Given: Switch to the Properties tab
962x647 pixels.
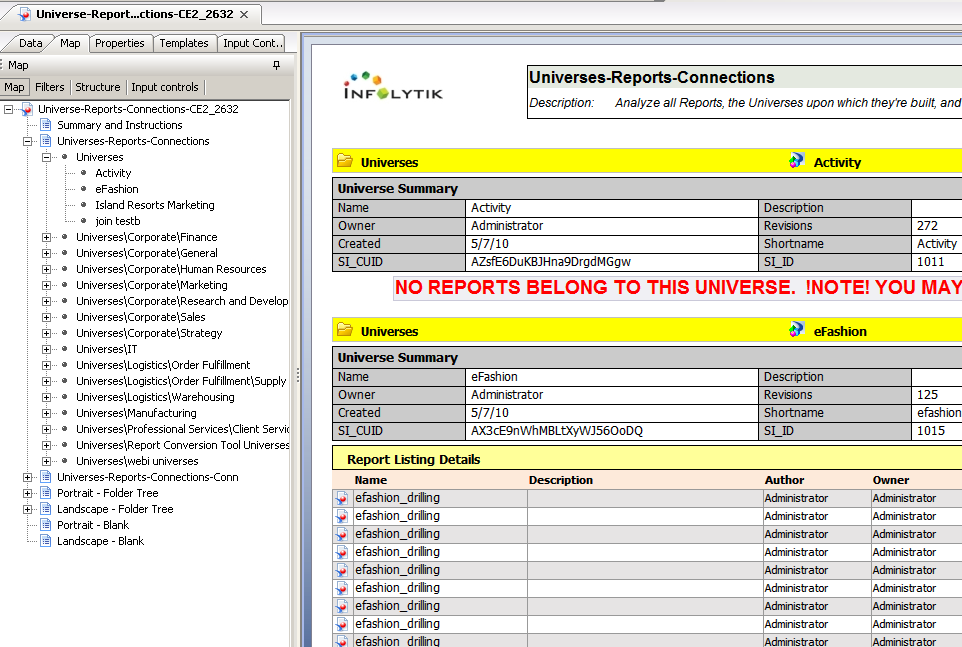Looking at the screenshot, I should pyautogui.click(x=120, y=43).
